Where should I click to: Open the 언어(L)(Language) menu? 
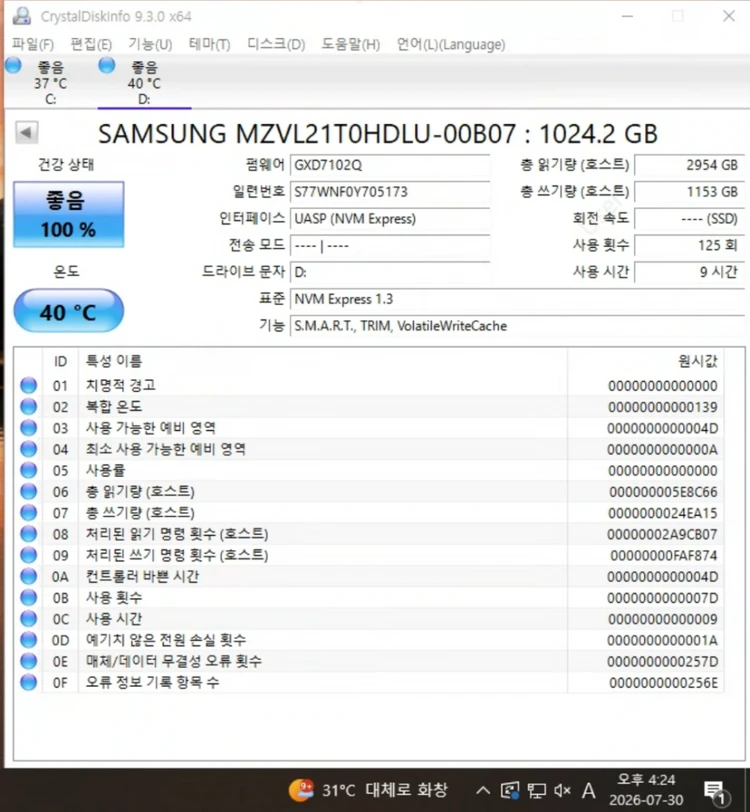451,45
